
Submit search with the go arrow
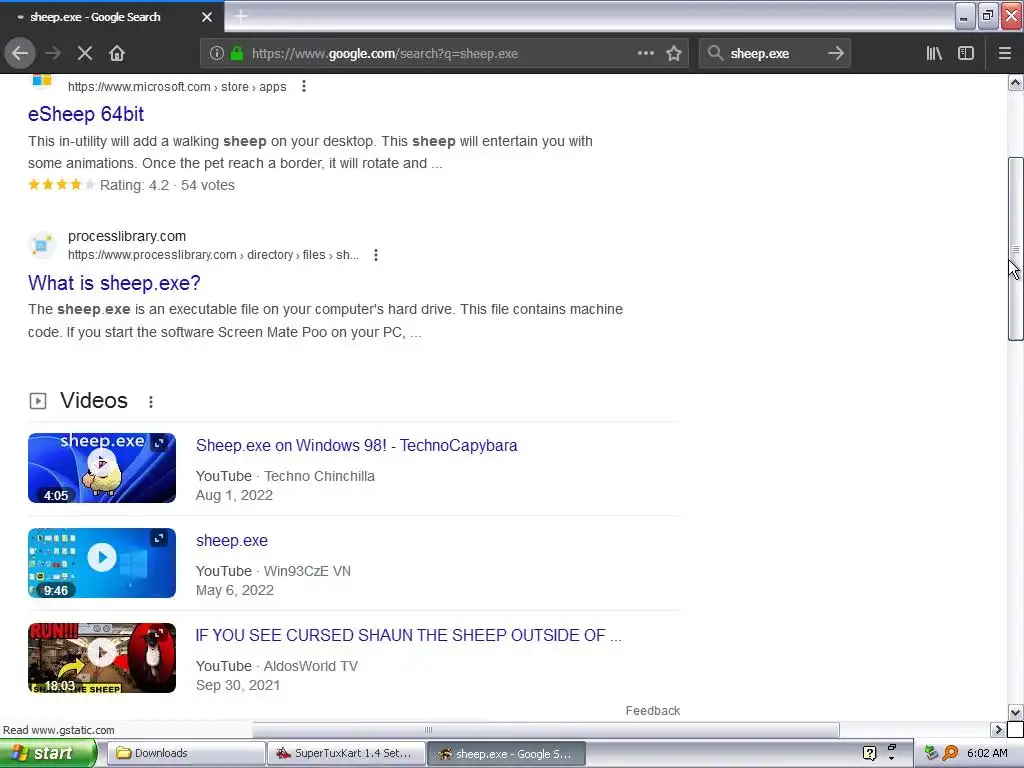pyautogui.click(x=835, y=54)
